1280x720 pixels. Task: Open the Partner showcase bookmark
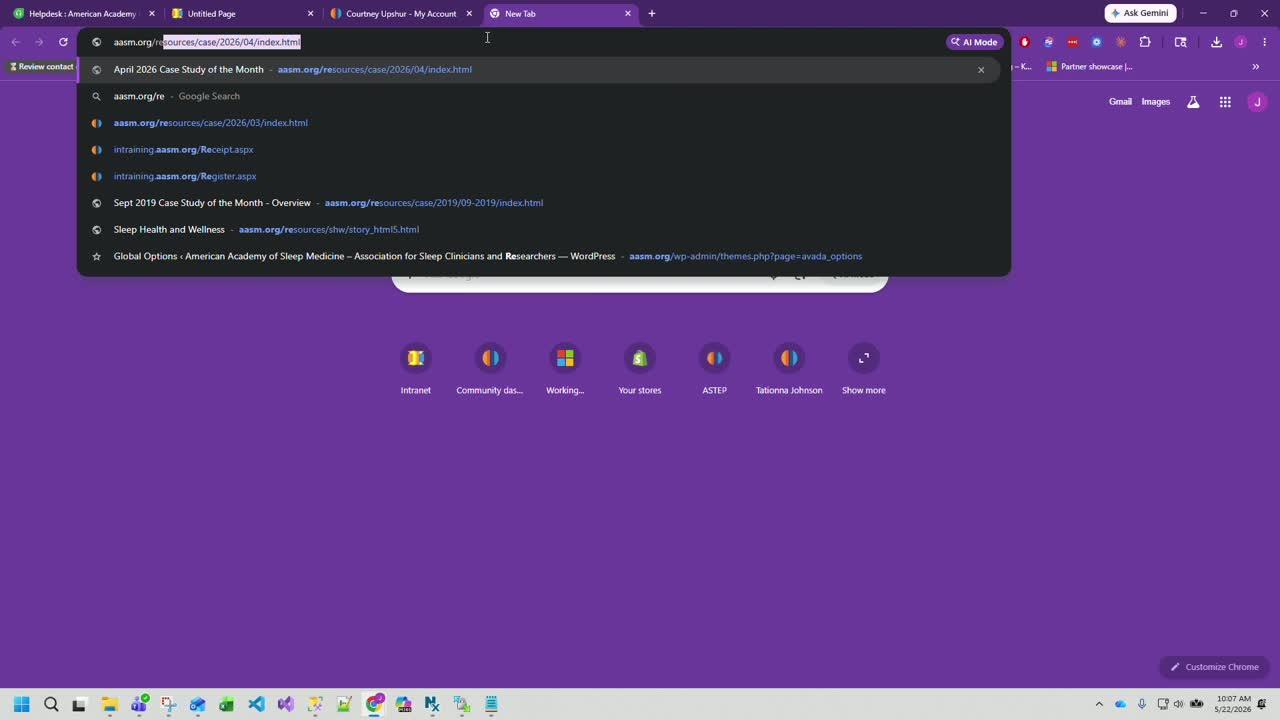pyautogui.click(x=1090, y=67)
